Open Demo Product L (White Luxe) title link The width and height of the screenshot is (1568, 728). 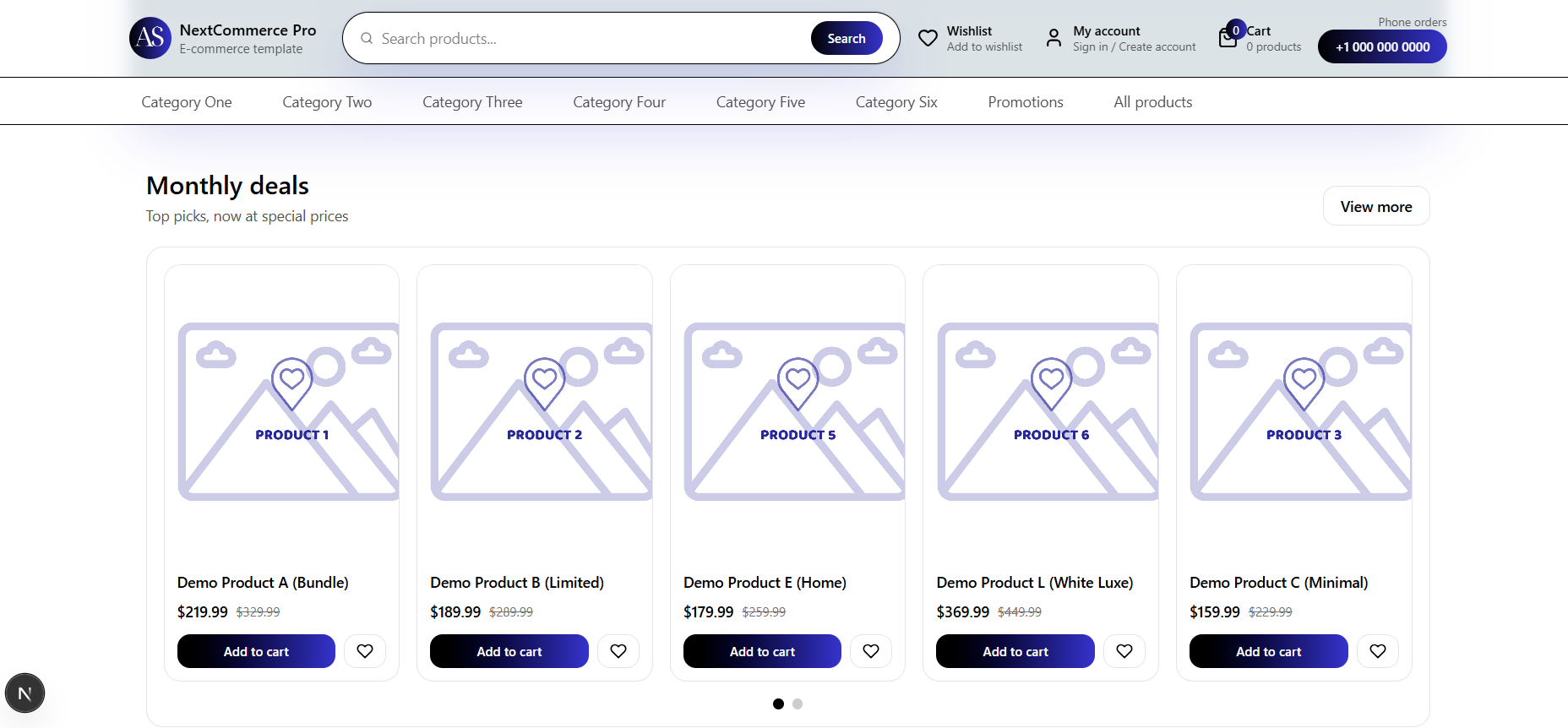[1035, 583]
